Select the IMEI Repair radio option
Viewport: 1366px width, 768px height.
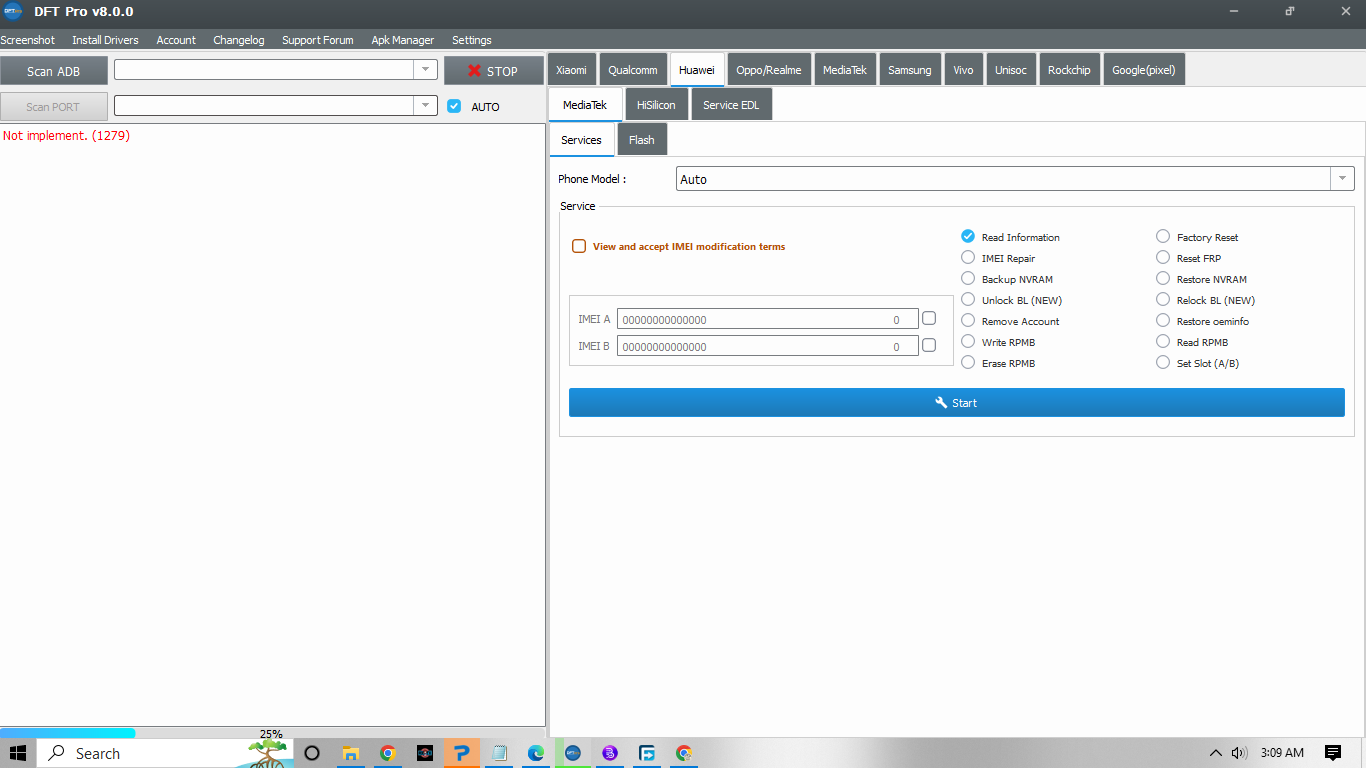pos(968,257)
